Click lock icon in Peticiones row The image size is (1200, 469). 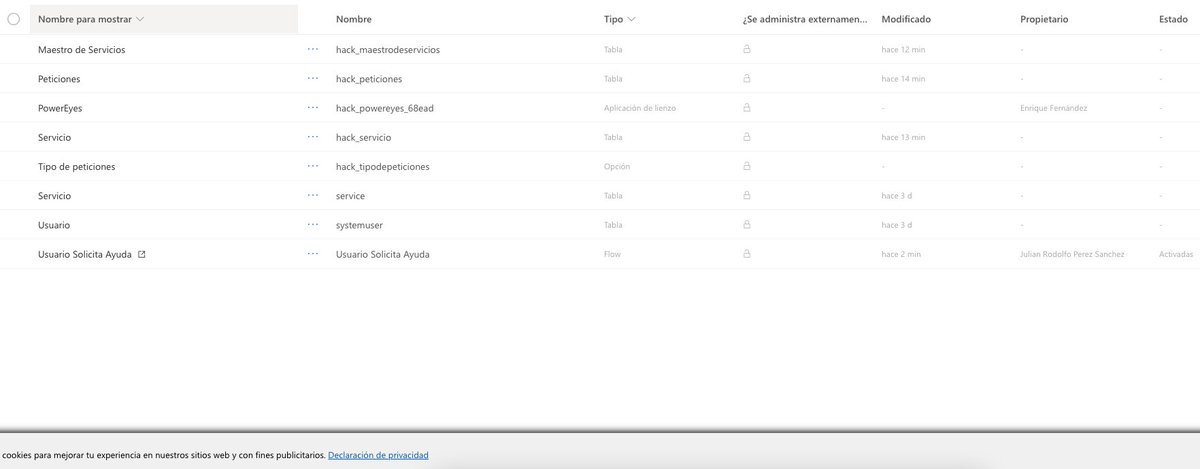(746, 78)
